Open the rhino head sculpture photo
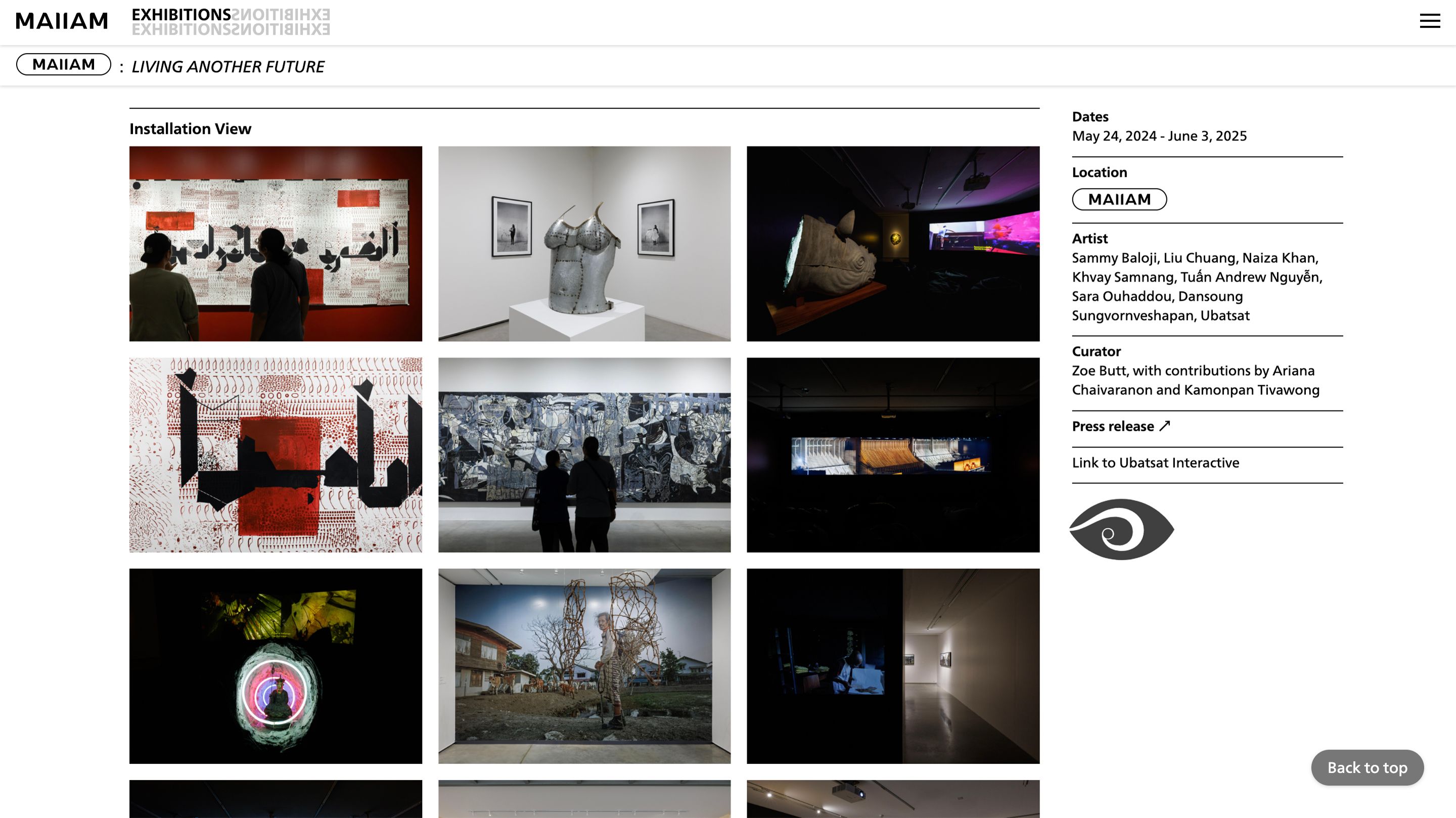This screenshot has height=818, width=1456. (892, 244)
